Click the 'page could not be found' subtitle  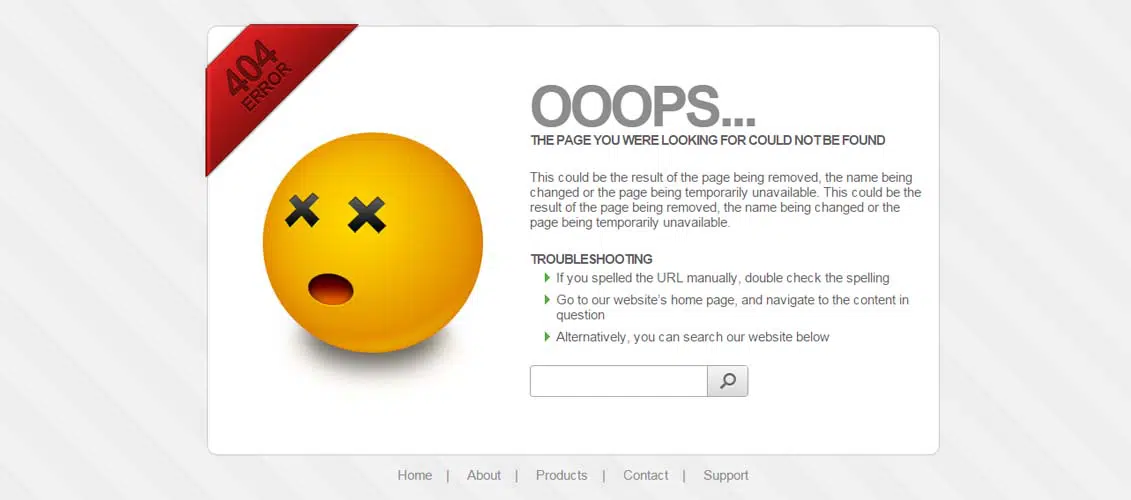[707, 141]
